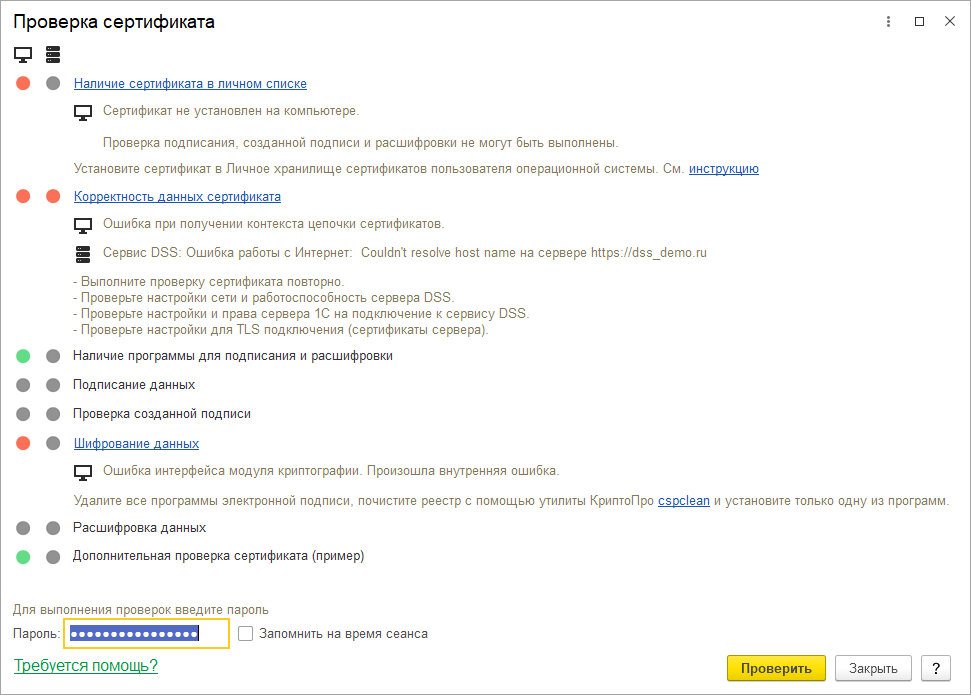
Task: Open the 'cspclean' utility link
Action: coord(684,500)
